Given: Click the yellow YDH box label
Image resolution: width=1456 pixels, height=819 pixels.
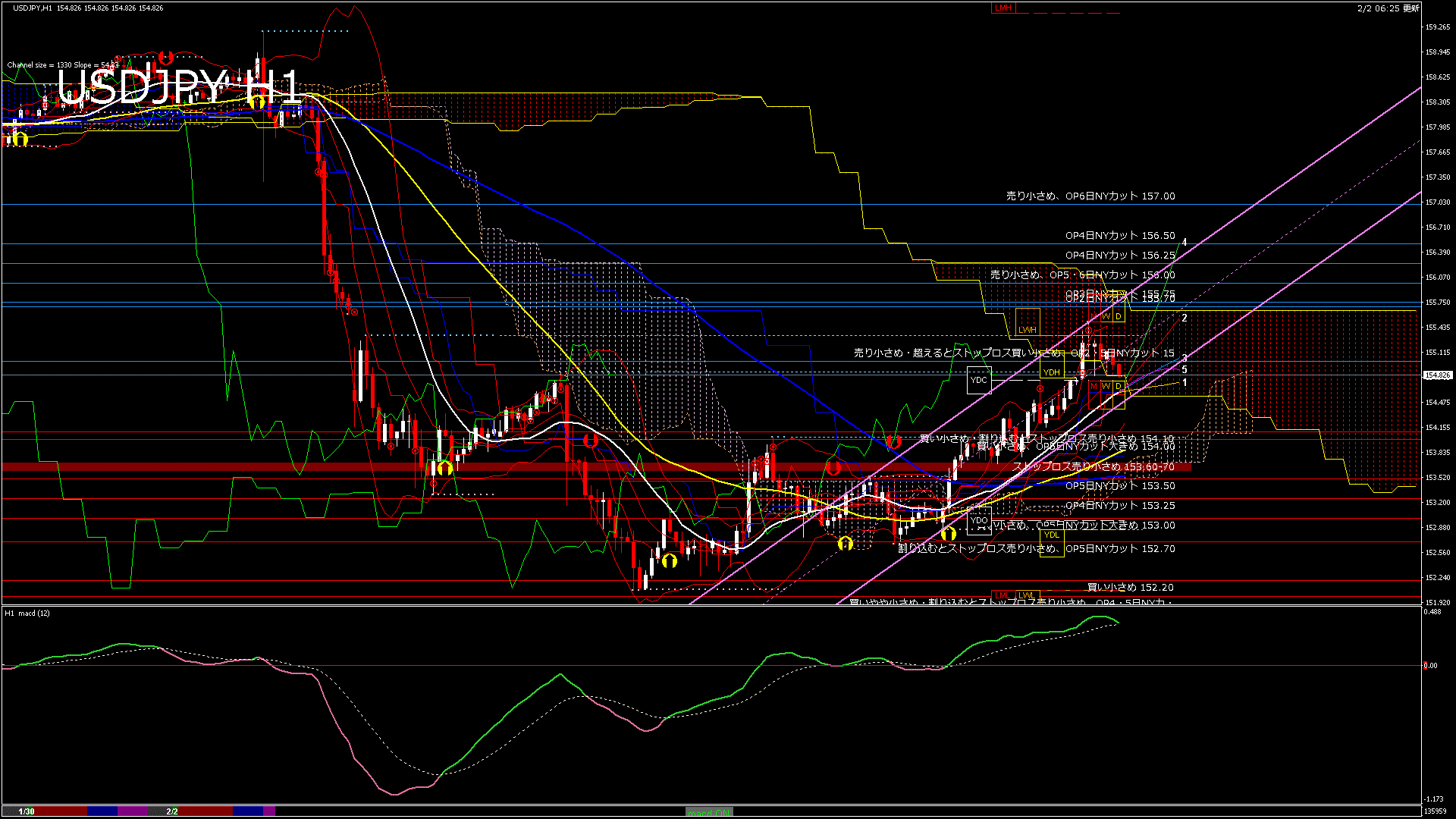Looking at the screenshot, I should [x=1051, y=372].
